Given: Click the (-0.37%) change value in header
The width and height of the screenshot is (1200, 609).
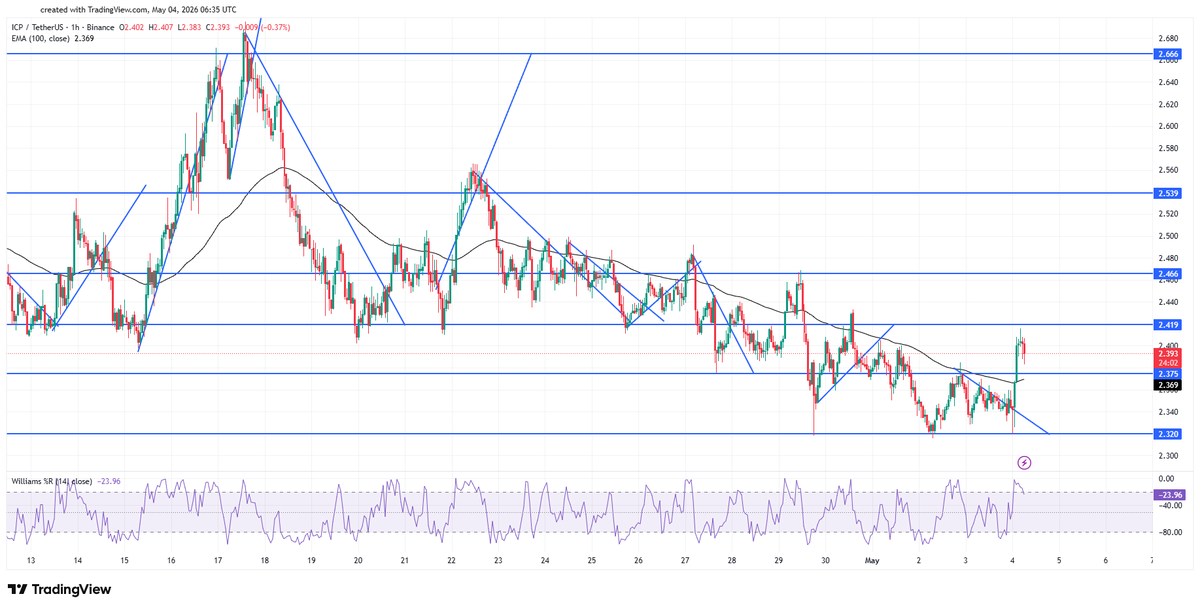Looking at the screenshot, I should pos(274,28).
